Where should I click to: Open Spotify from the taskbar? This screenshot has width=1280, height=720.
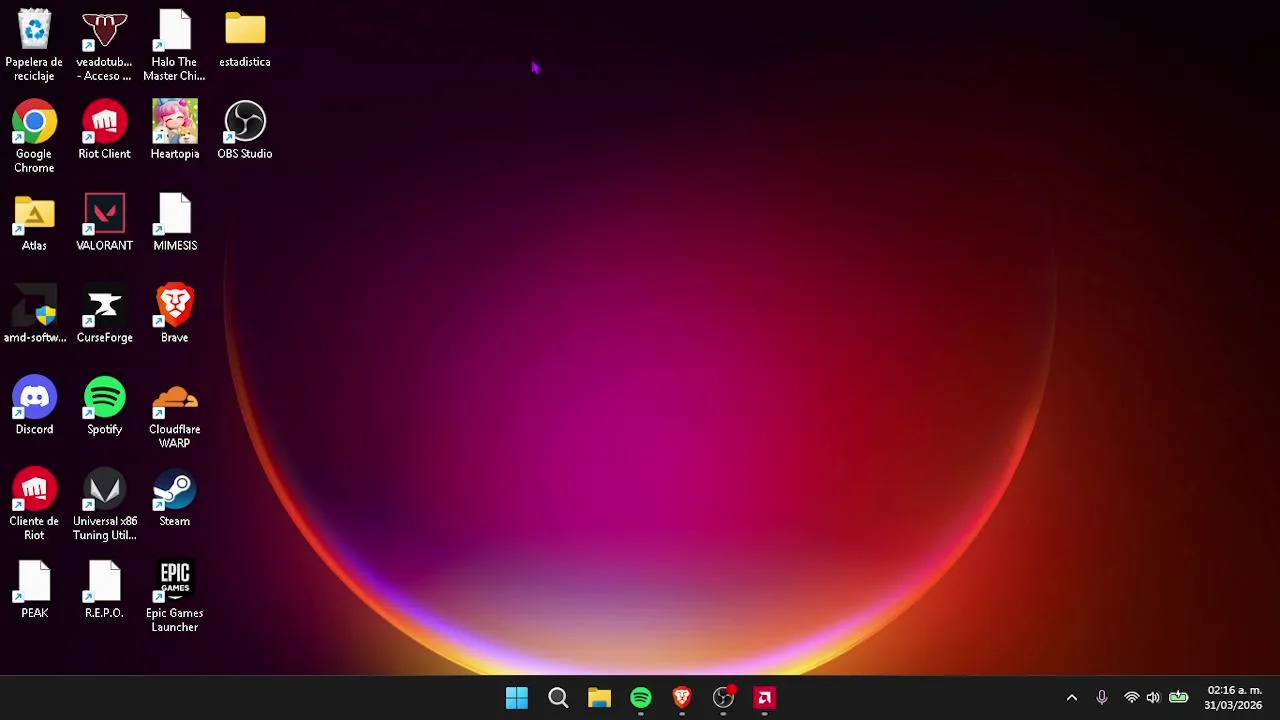tap(641, 698)
